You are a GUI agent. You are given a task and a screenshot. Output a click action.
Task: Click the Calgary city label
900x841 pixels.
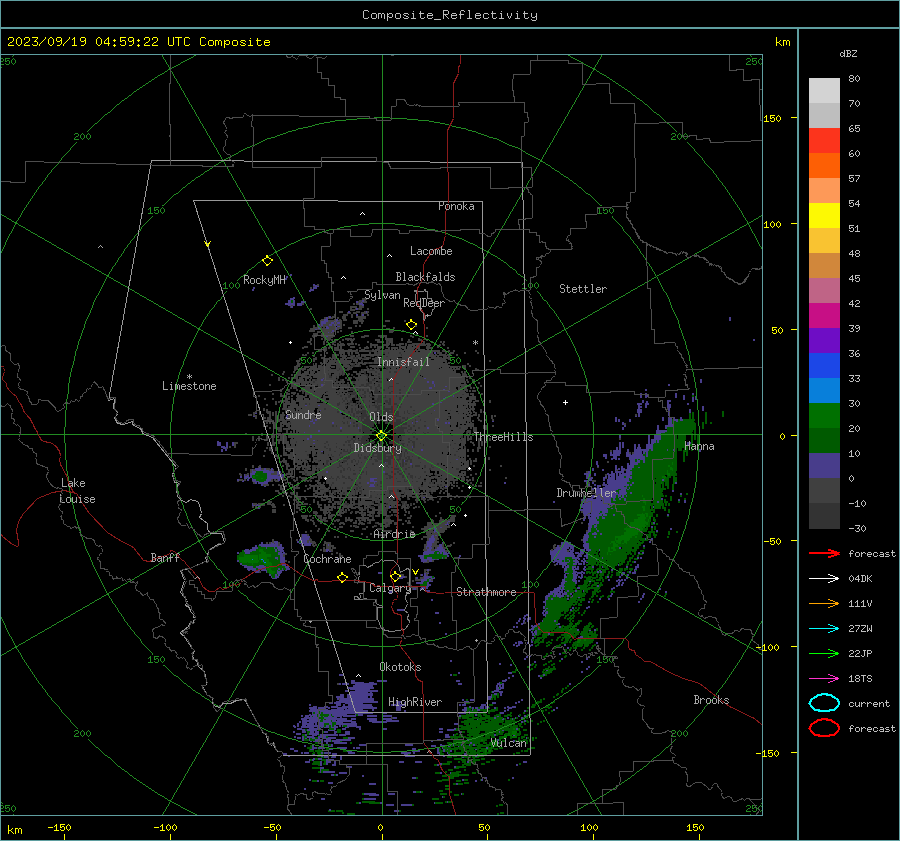[x=390, y=588]
